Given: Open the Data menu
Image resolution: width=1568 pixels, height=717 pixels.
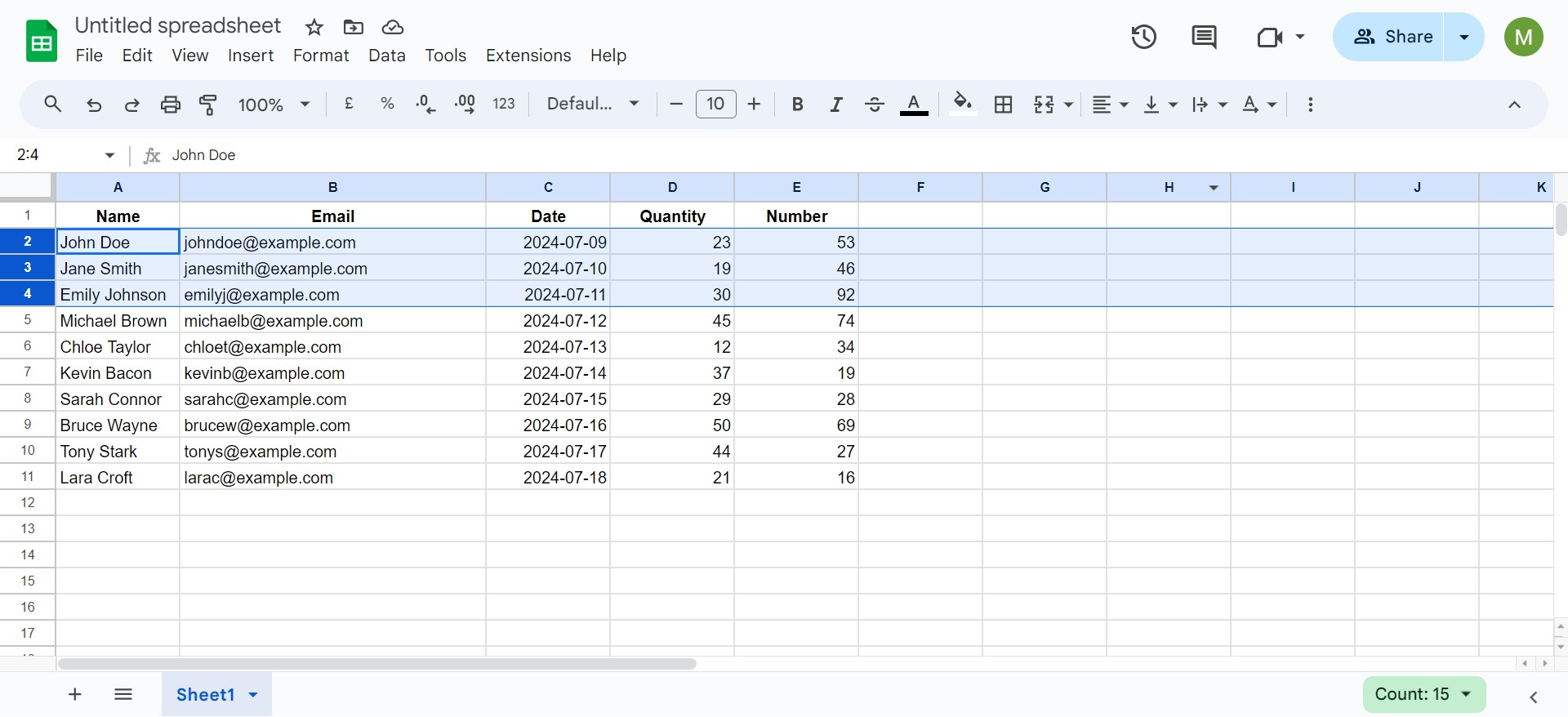Looking at the screenshot, I should (387, 56).
